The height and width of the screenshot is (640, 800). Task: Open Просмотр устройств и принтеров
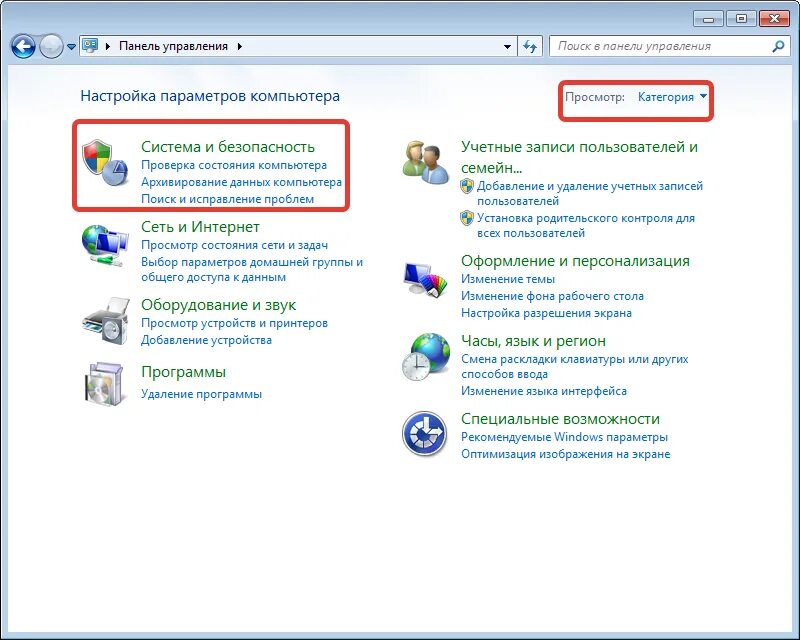coord(234,323)
